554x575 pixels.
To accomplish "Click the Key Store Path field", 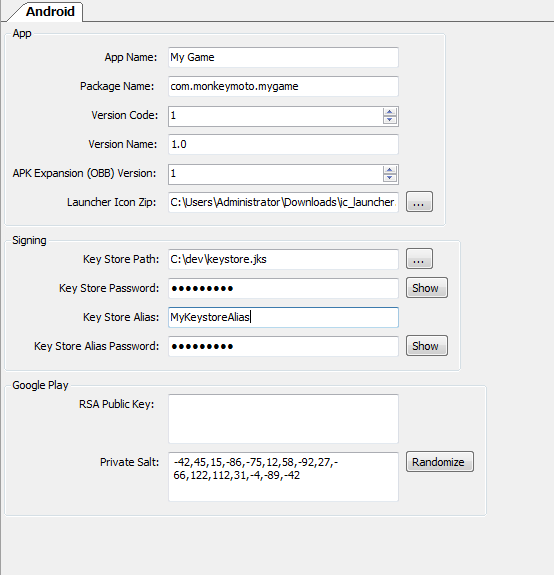I will (283, 259).
